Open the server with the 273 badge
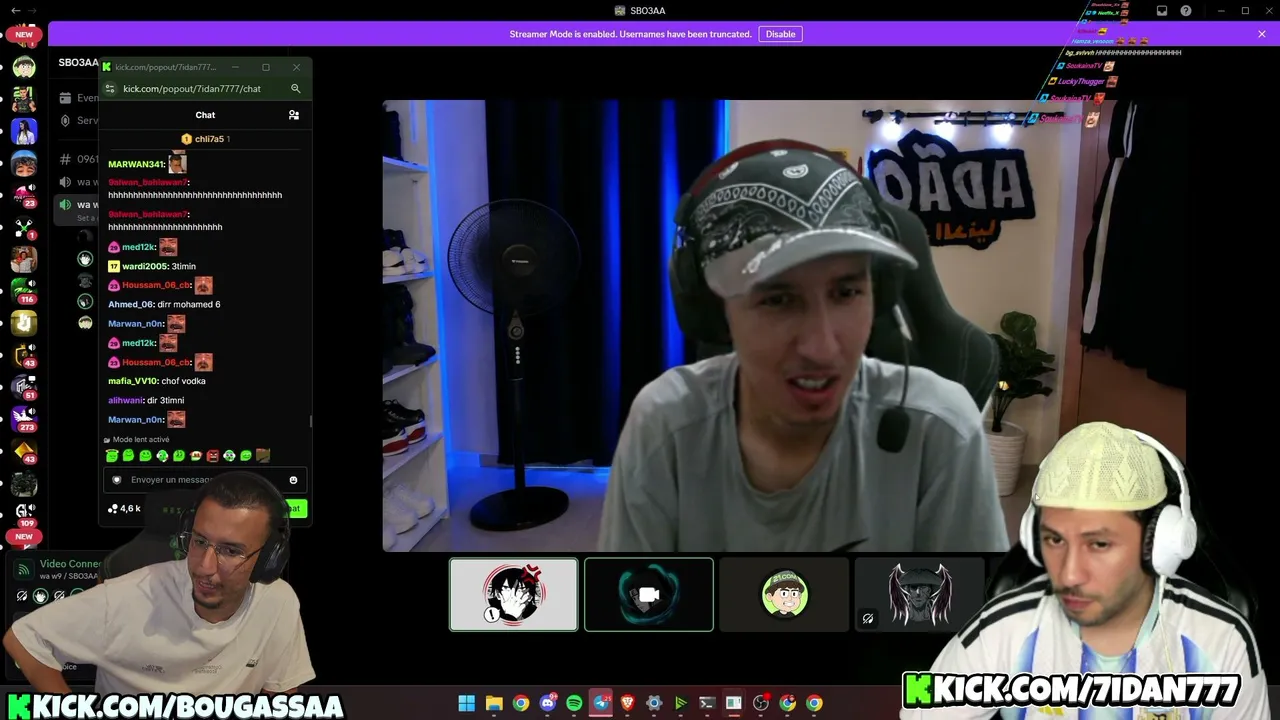1280x720 pixels. click(x=24, y=418)
